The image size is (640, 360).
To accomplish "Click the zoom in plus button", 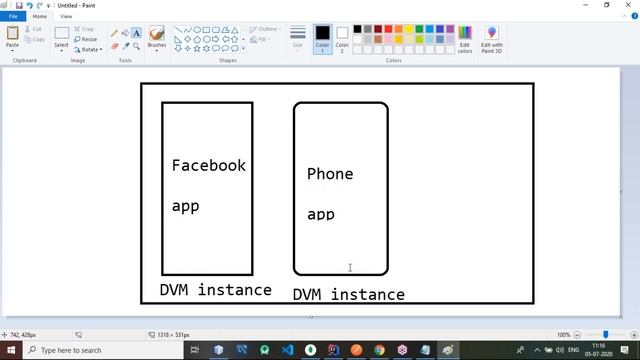I will pyautogui.click(x=634, y=335).
